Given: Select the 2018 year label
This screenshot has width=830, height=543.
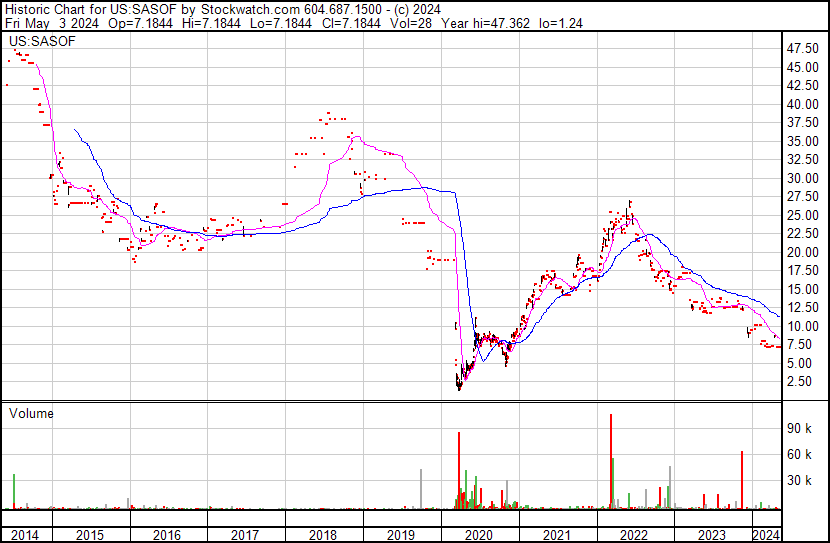Looking at the screenshot, I should [323, 535].
